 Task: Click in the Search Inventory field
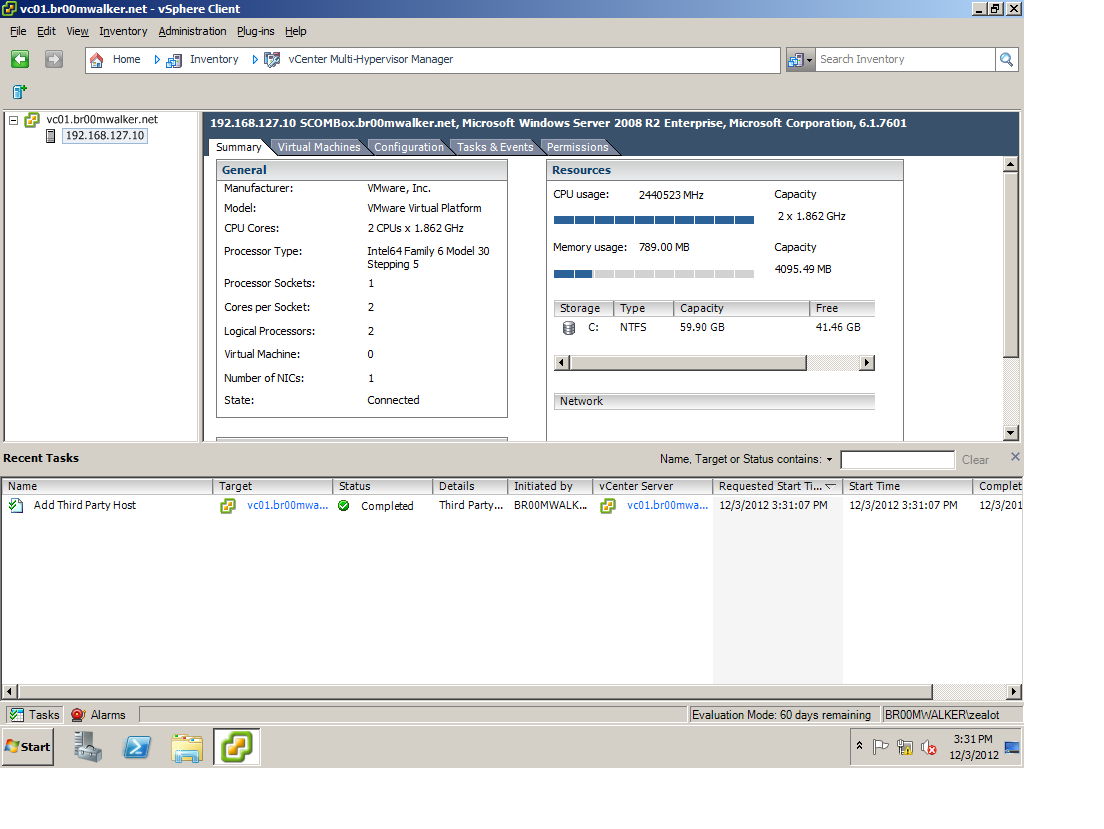pyautogui.click(x=905, y=60)
